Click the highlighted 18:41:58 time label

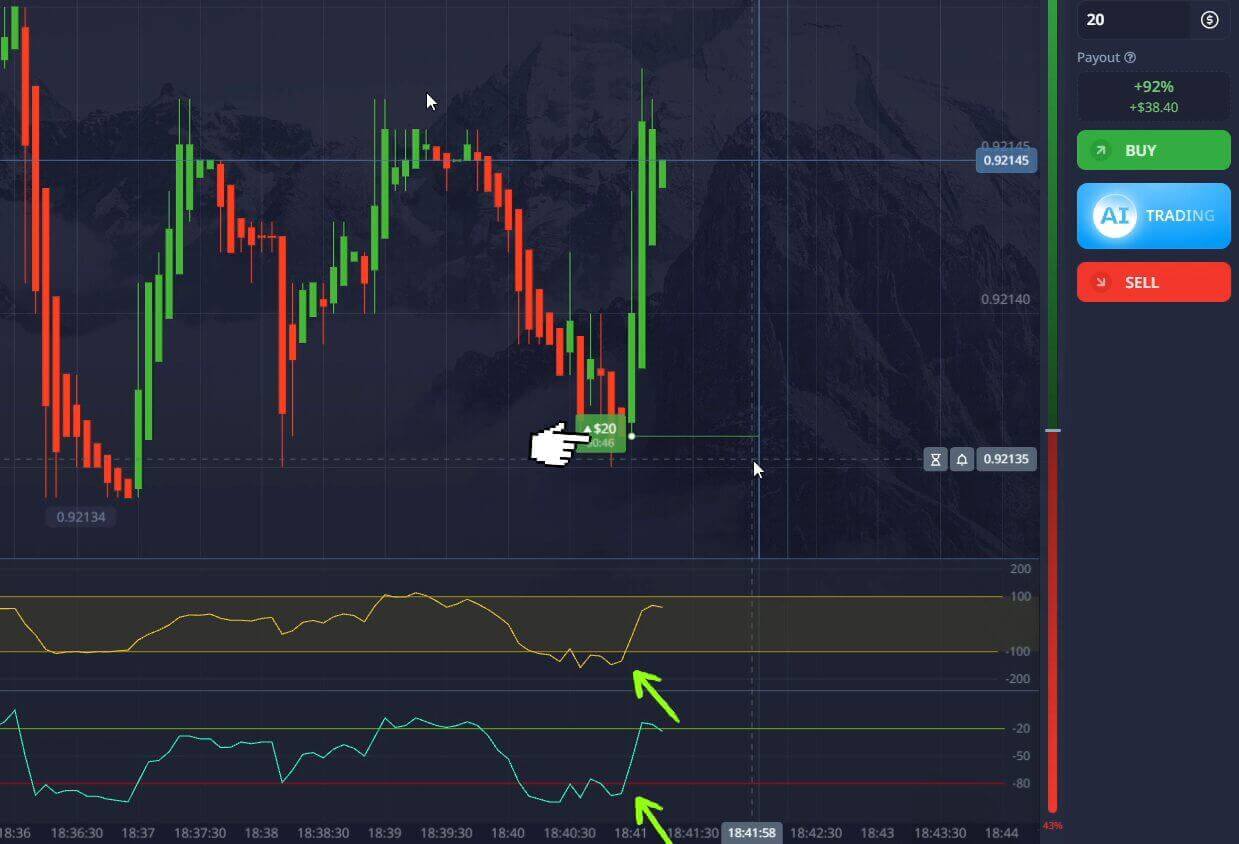tap(753, 832)
